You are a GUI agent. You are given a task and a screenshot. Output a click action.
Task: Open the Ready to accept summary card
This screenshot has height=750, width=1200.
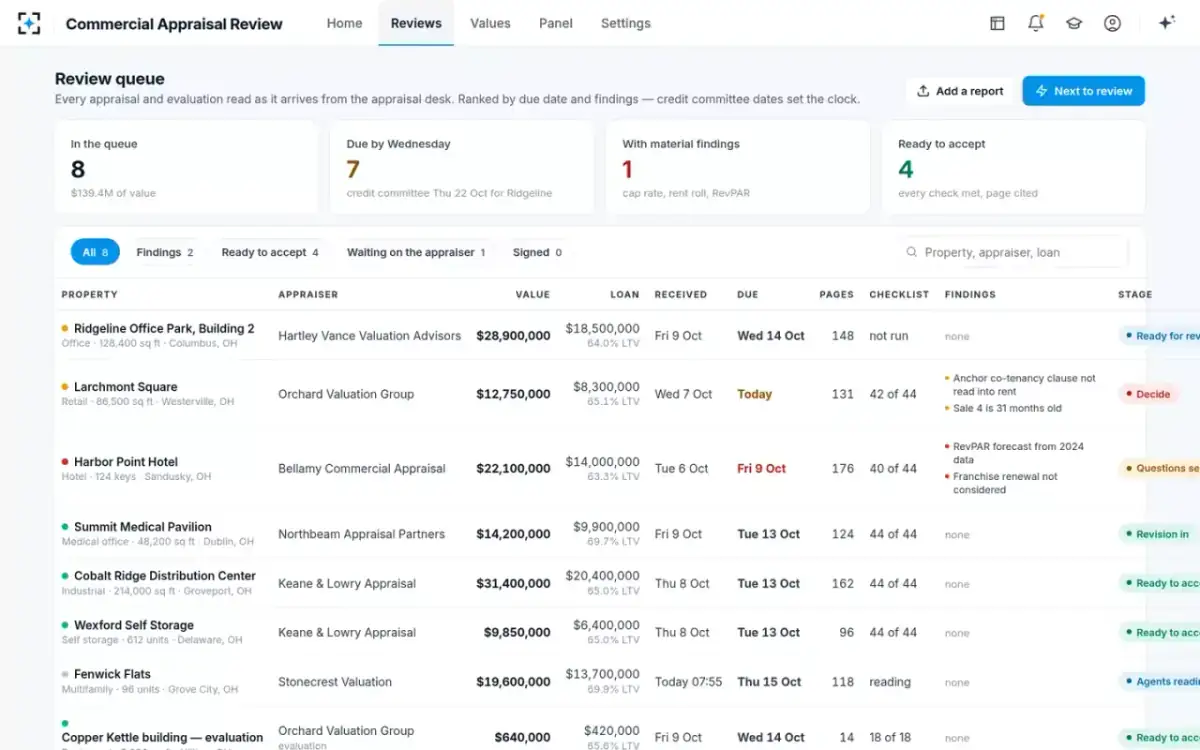pos(1014,167)
